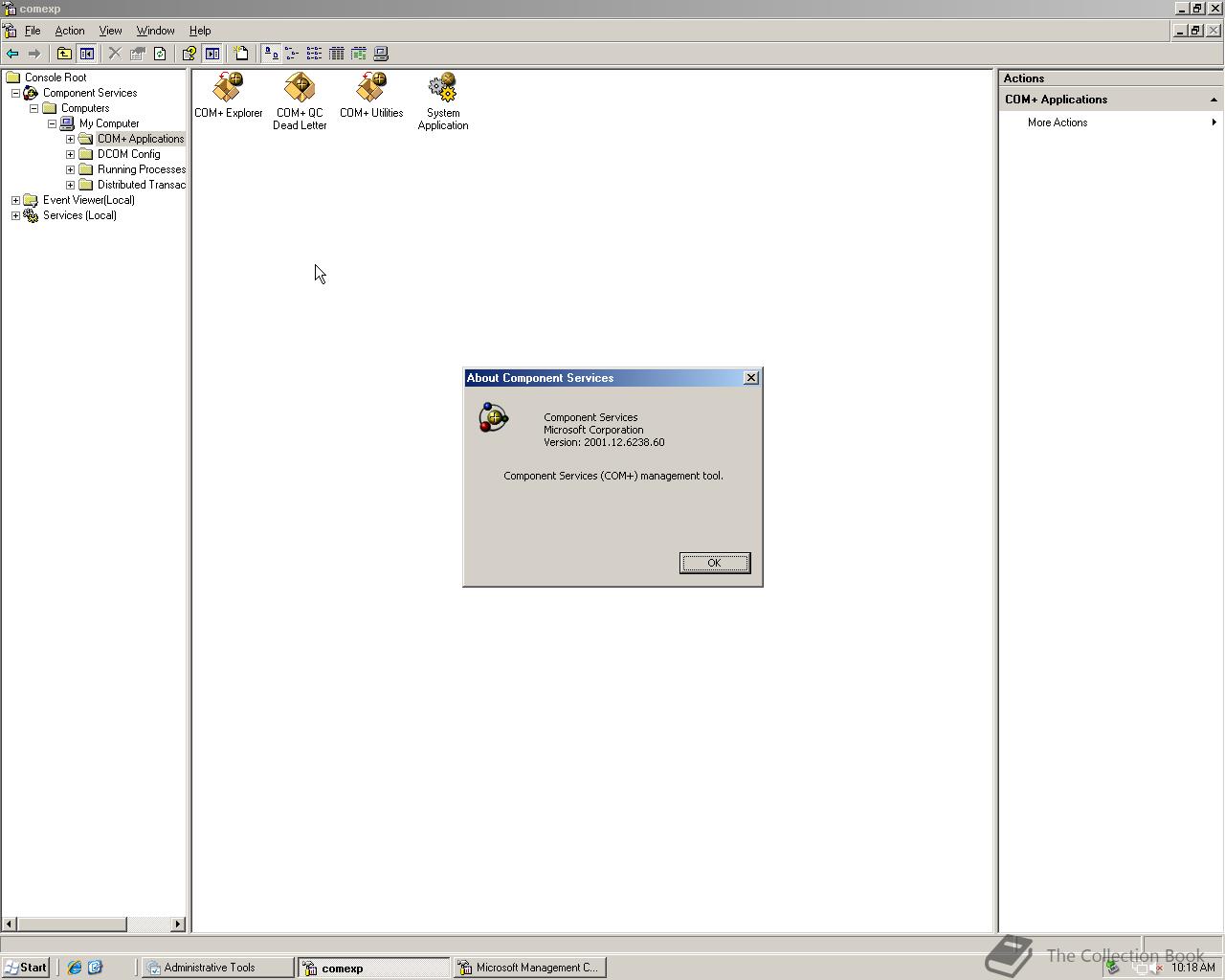This screenshot has height=980, width=1225.
Task: Open the Help menu
Action: point(200,31)
